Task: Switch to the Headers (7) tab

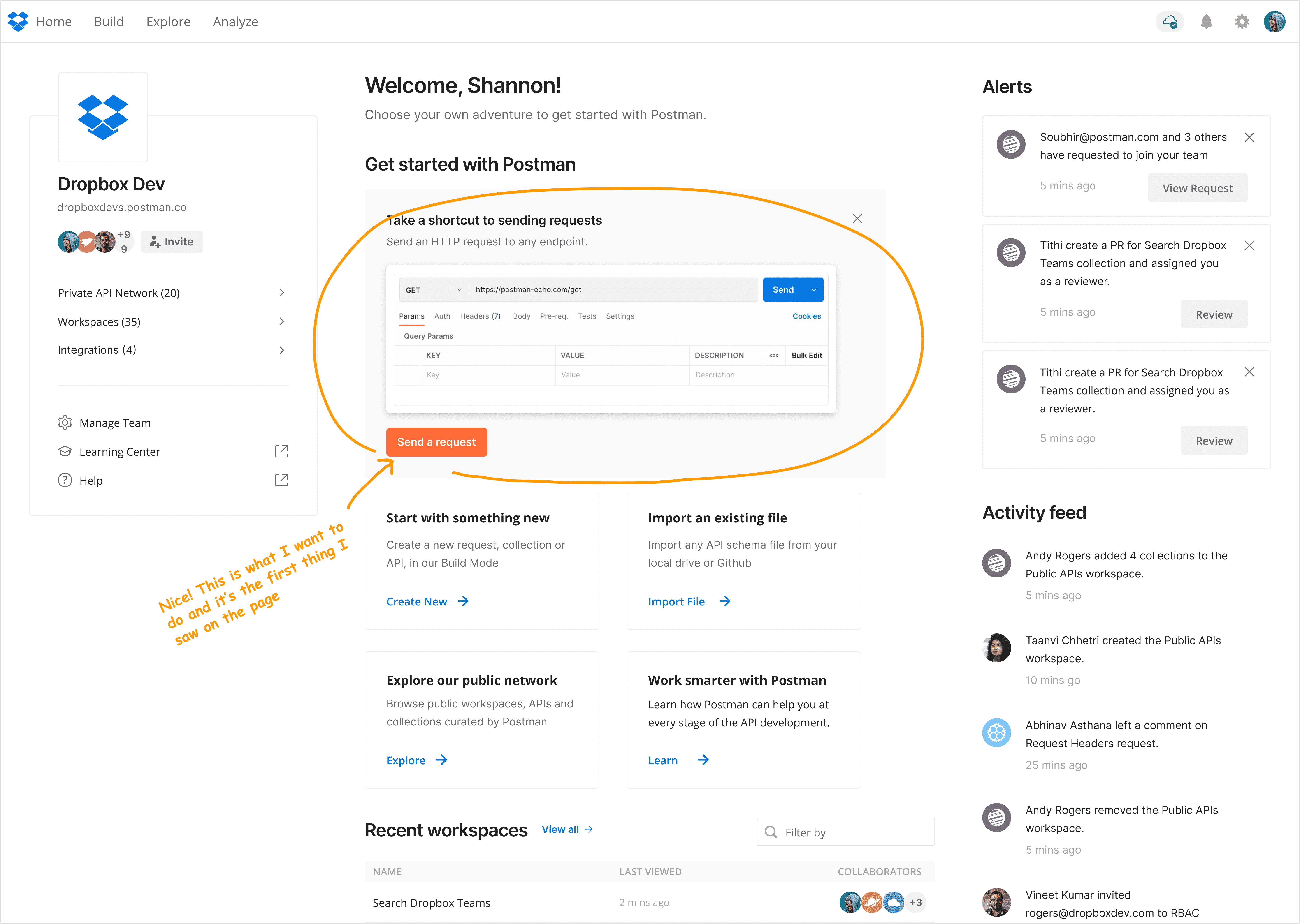Action: [480, 316]
